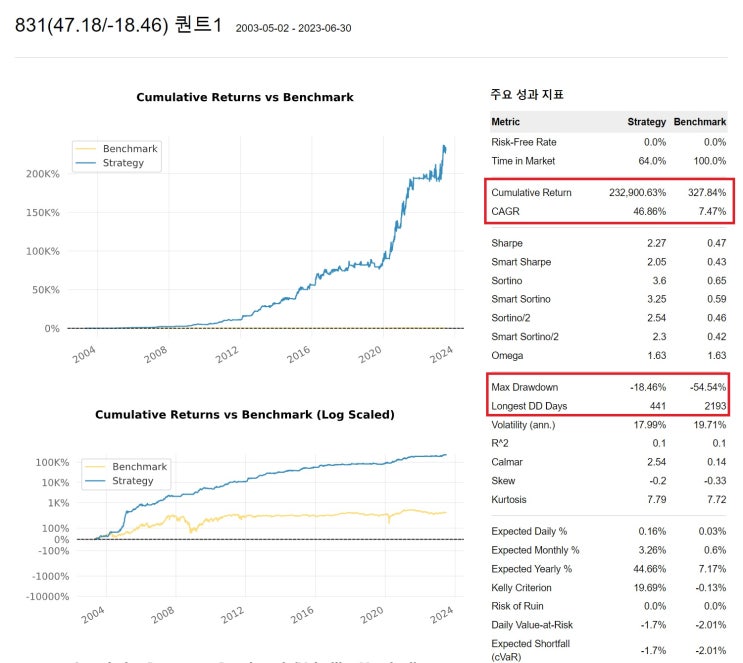Screen dimensions: 743x663
Task: Click the CAGR row label
Action: click(505, 211)
